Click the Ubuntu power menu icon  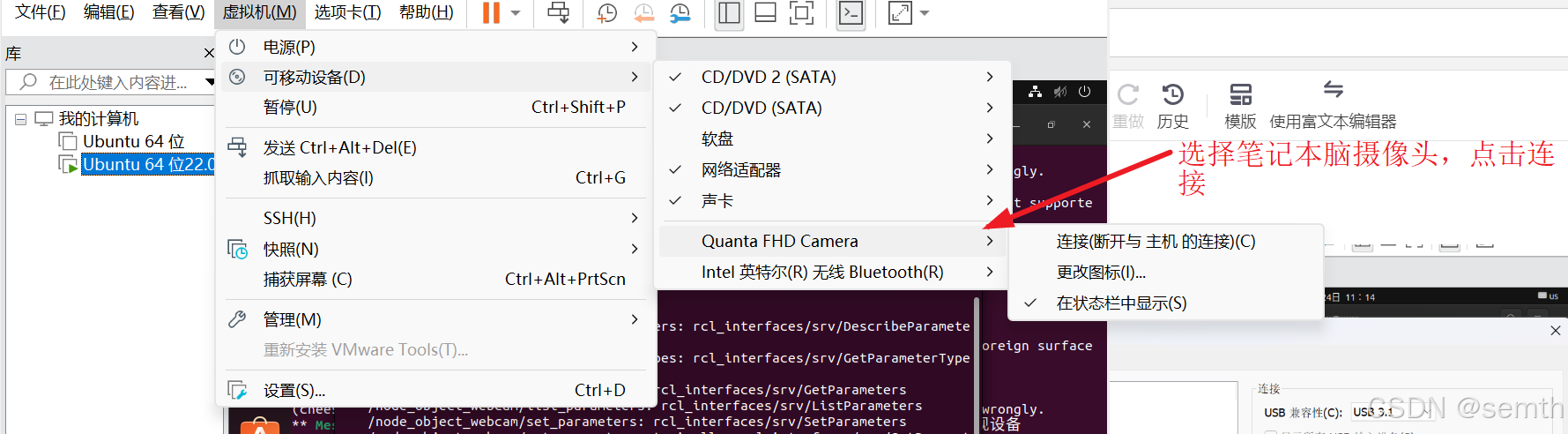pos(1085,91)
